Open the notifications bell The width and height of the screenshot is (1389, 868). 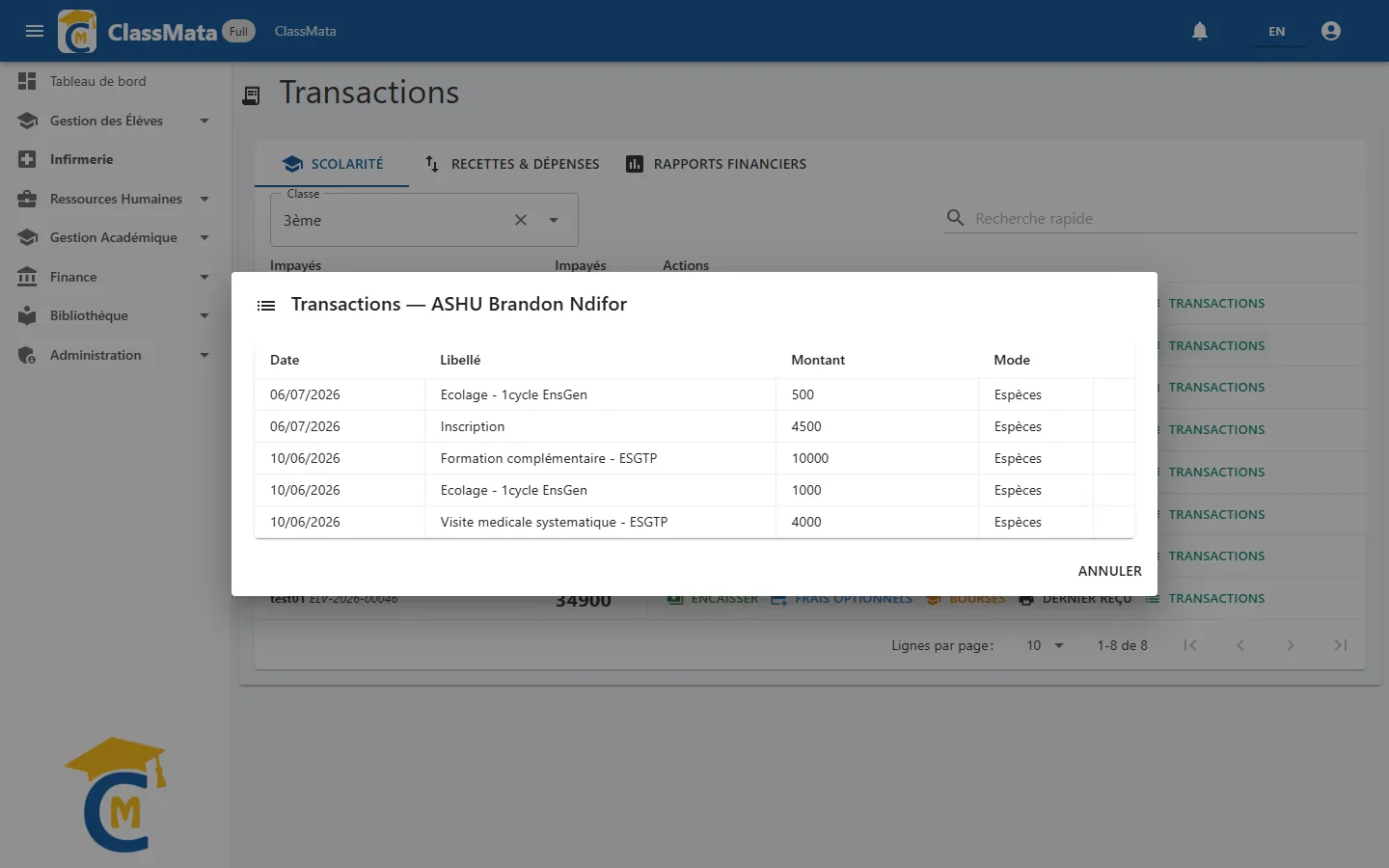point(1200,31)
